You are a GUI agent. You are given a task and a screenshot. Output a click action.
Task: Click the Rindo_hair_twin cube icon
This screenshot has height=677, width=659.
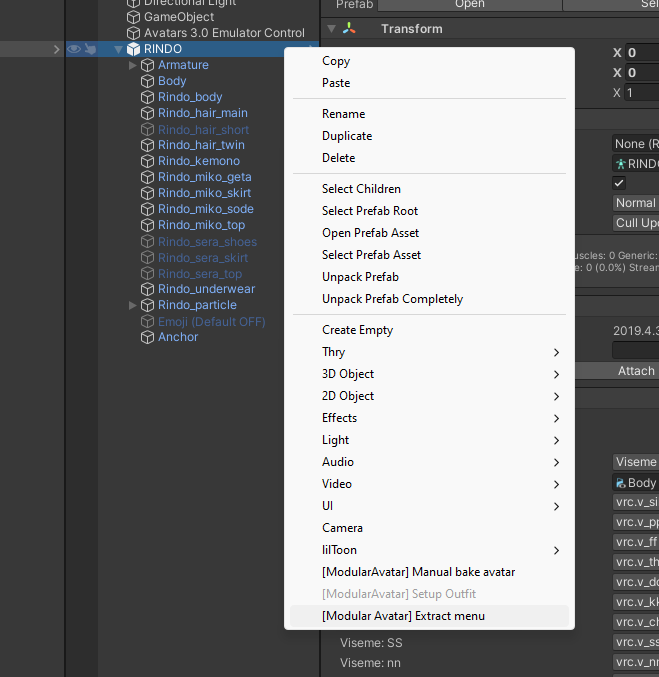tap(147, 145)
